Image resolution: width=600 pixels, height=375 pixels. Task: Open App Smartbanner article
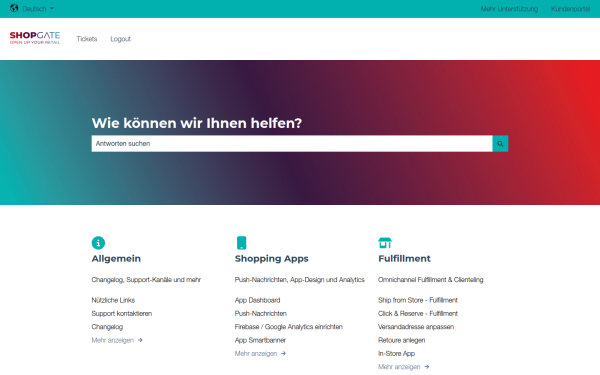pos(260,340)
